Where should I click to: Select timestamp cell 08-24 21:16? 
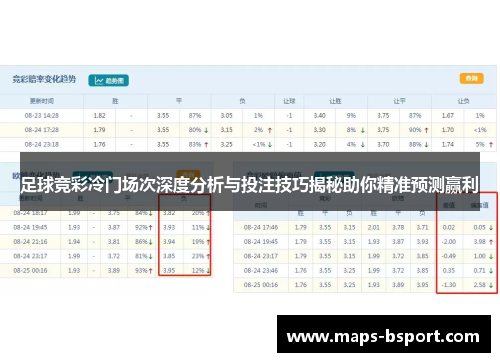(30, 242)
